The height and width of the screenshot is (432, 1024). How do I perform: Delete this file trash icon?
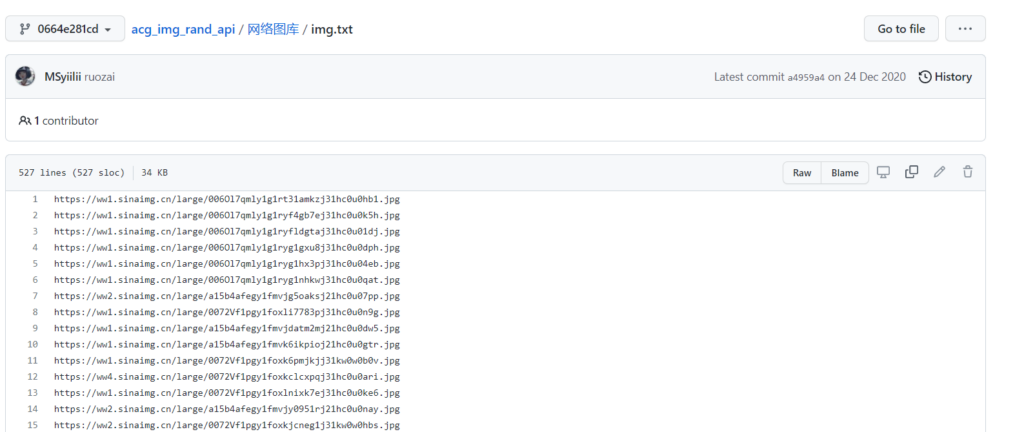coord(967,172)
